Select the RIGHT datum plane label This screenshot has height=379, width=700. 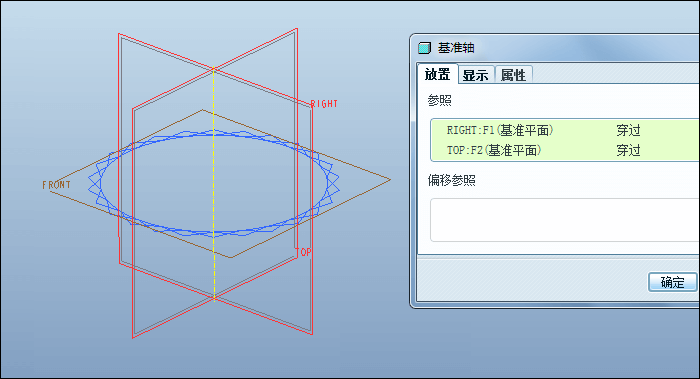click(324, 104)
